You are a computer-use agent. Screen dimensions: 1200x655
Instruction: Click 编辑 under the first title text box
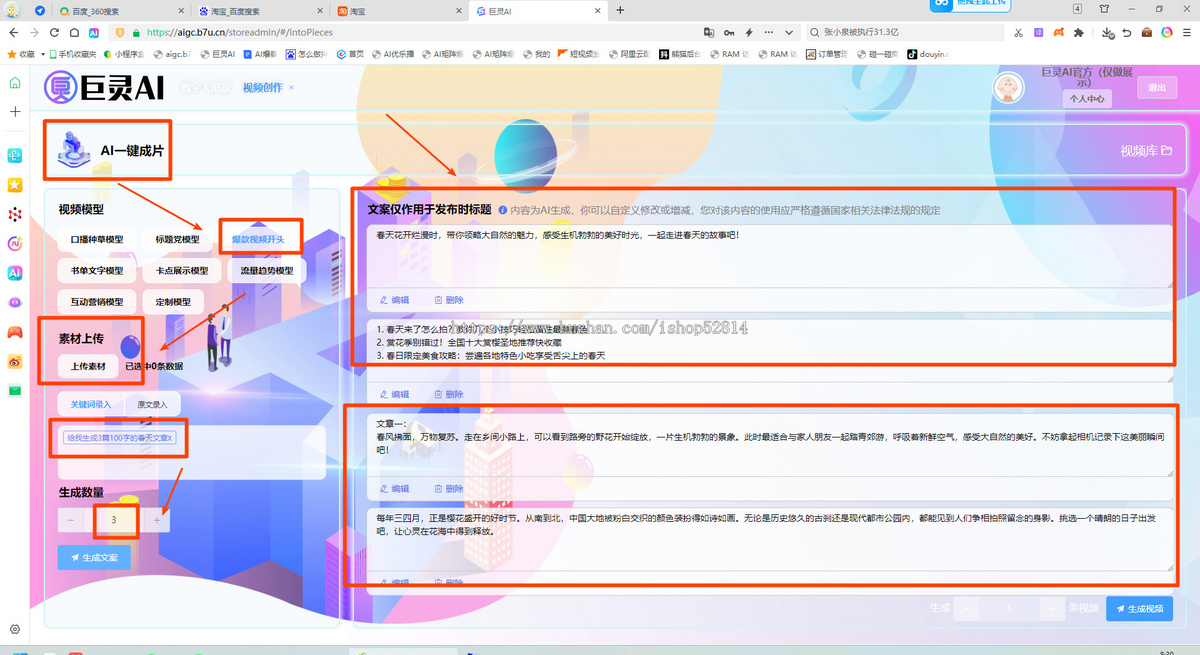coord(394,300)
